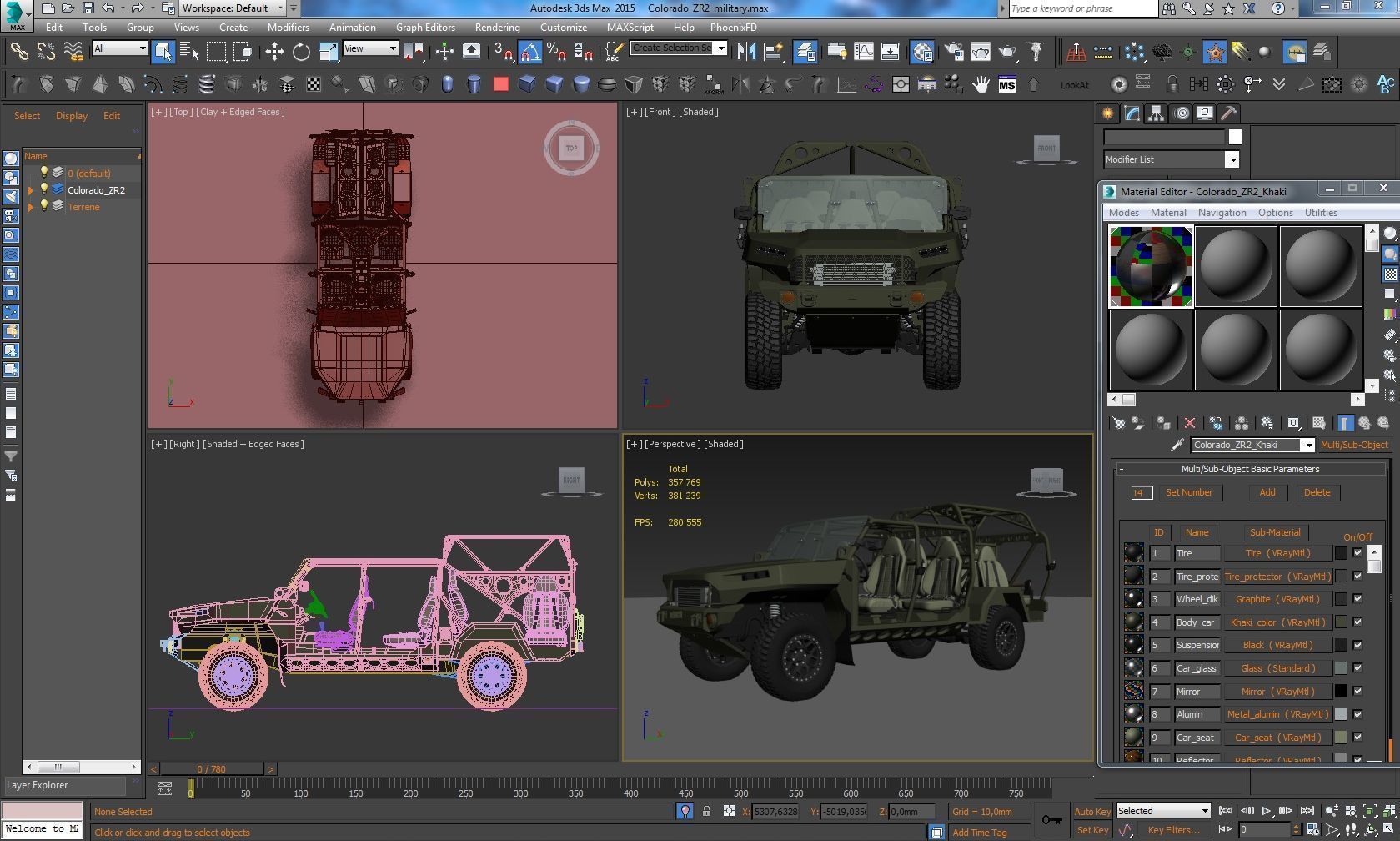Open the Material Editor Navigation menu
Viewport: 1400px width, 841px height.
pyautogui.click(x=1222, y=213)
